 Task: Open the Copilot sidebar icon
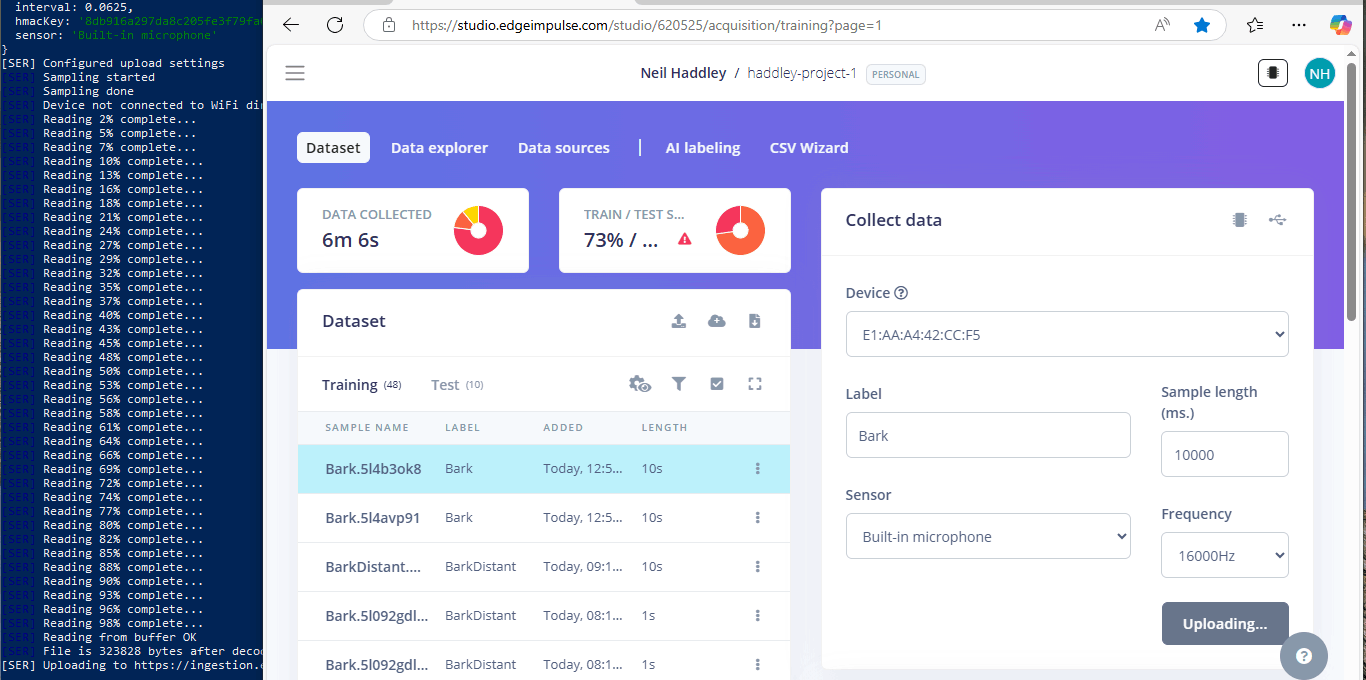[x=1341, y=25]
